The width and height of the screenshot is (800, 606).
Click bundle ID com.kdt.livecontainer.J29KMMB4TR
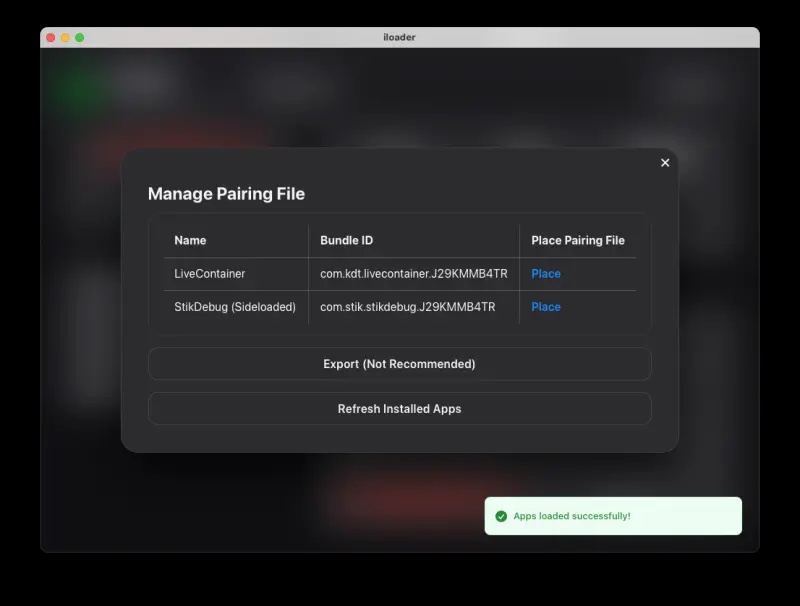click(x=414, y=274)
